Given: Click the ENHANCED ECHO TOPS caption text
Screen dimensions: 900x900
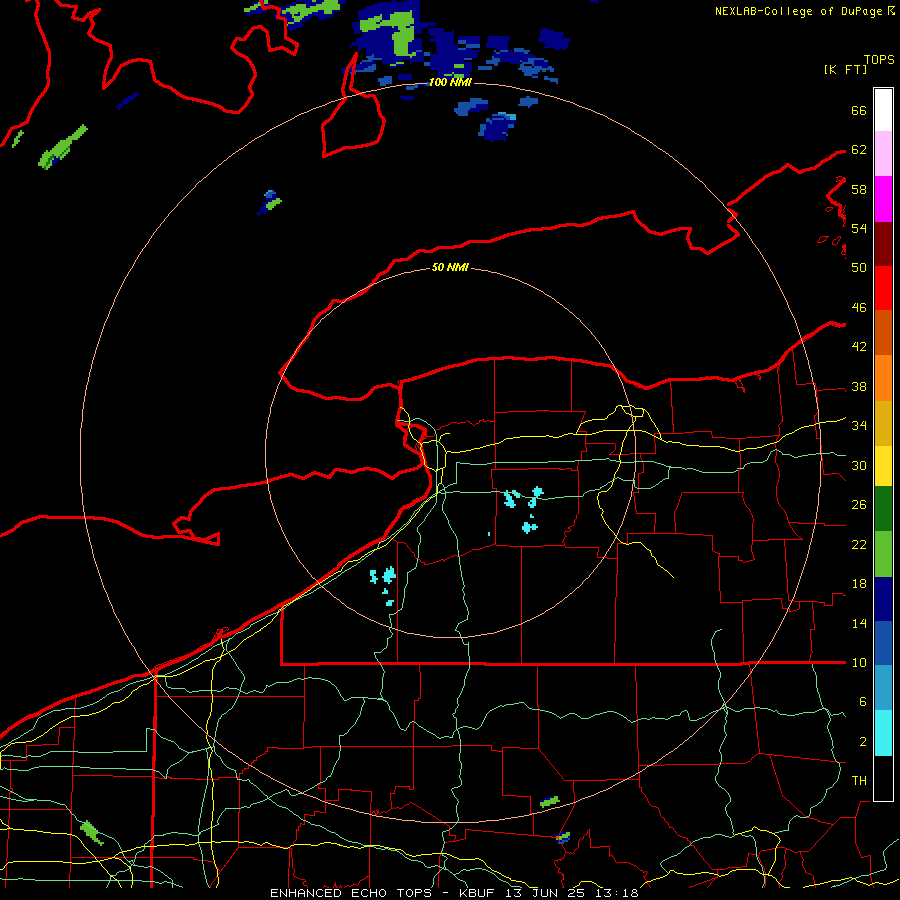Looking at the screenshot, I should [351, 893].
